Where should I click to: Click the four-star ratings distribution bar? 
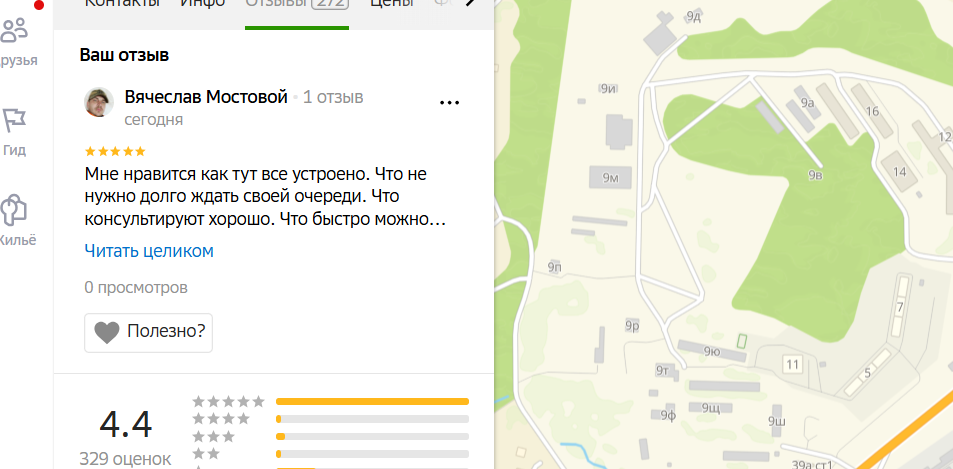[373, 419]
